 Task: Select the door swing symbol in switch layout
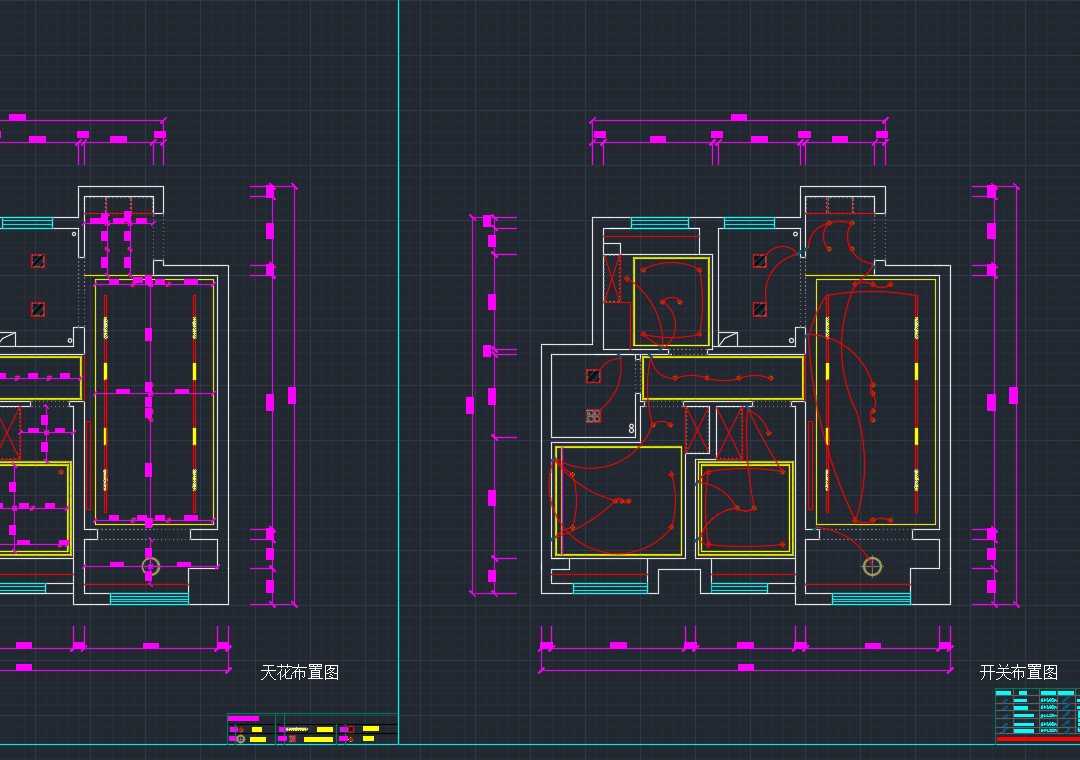(x=728, y=338)
